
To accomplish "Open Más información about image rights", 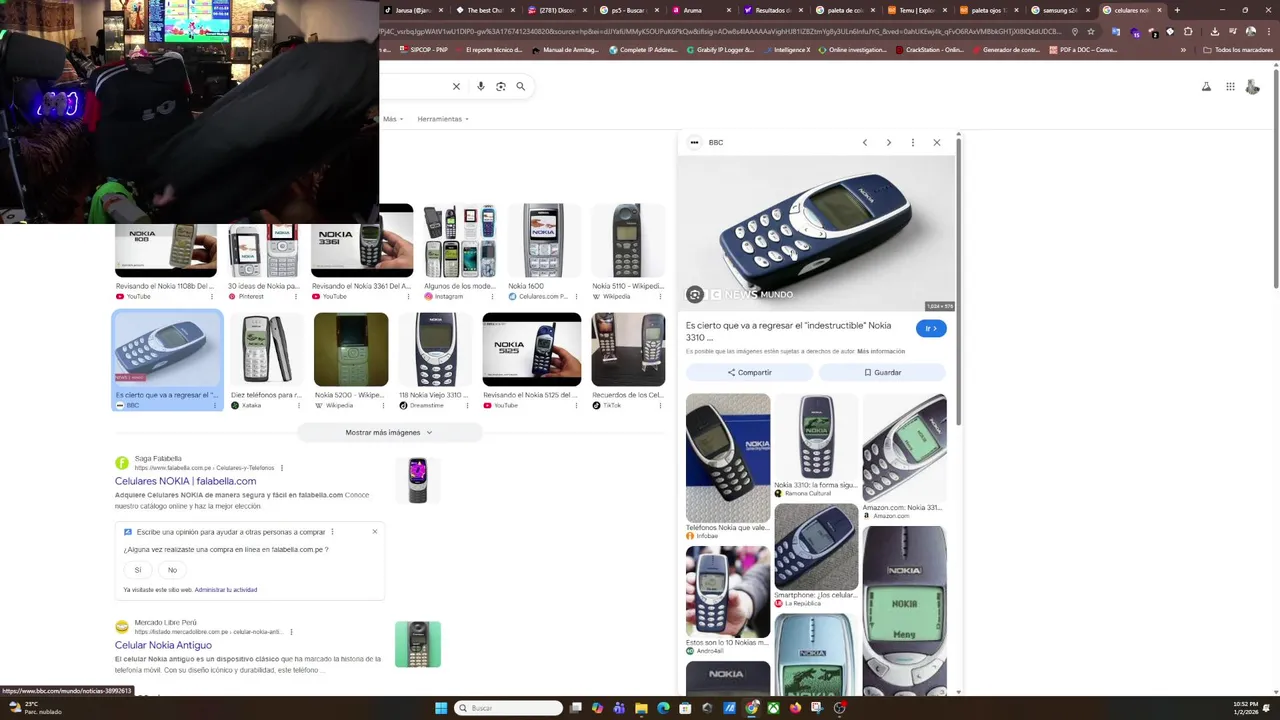I will 881,352.
